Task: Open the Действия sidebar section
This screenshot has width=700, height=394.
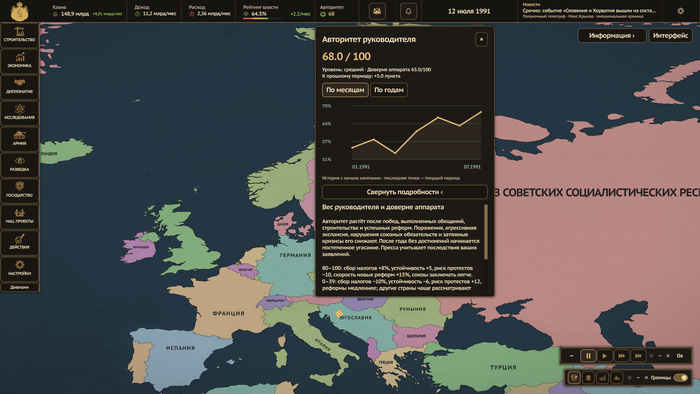Action: [19, 242]
